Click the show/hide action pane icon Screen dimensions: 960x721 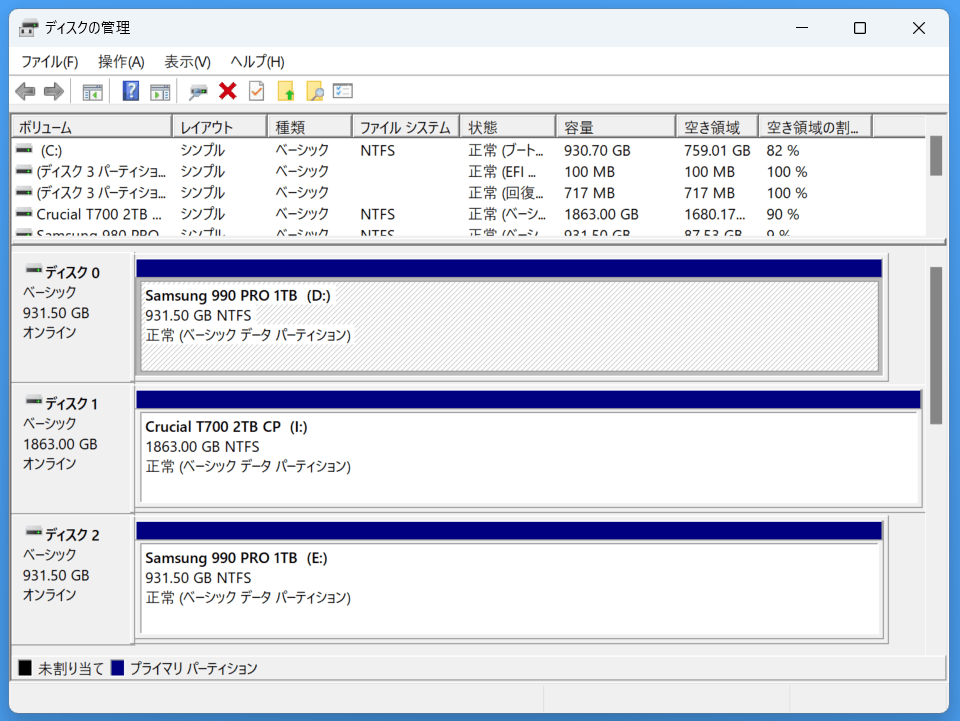pos(160,91)
